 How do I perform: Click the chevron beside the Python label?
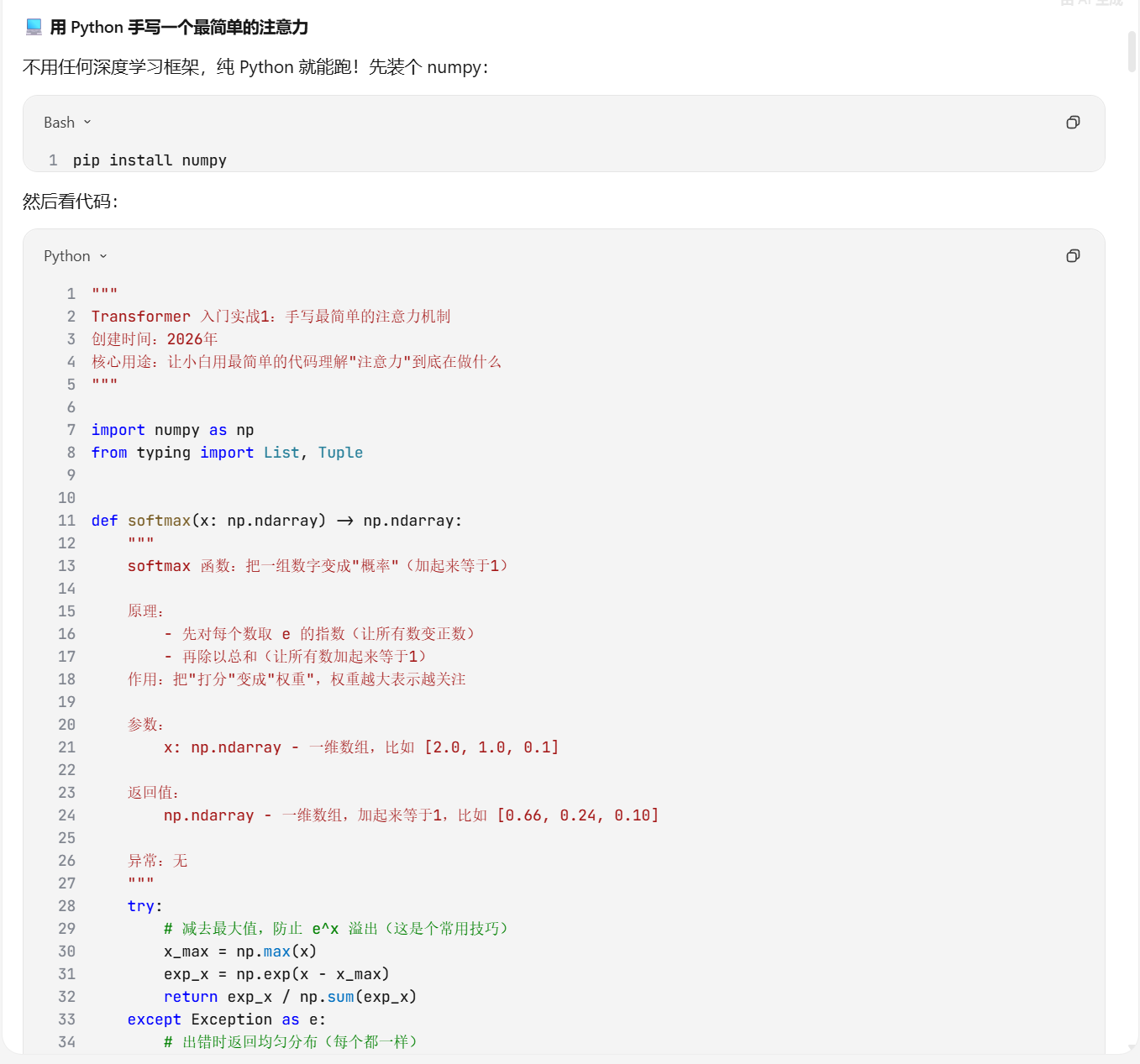tap(103, 256)
